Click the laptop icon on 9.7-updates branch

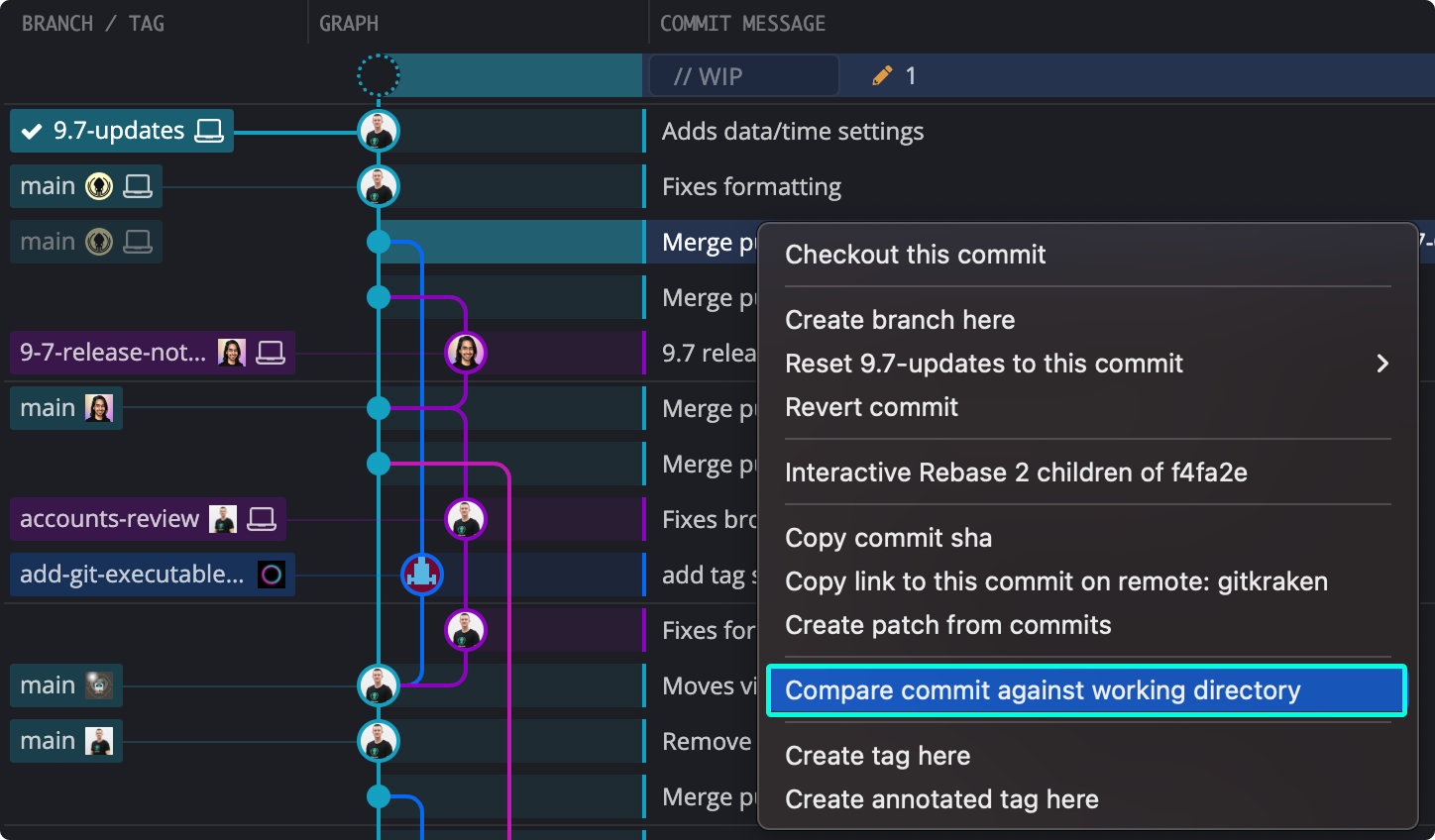click(209, 131)
